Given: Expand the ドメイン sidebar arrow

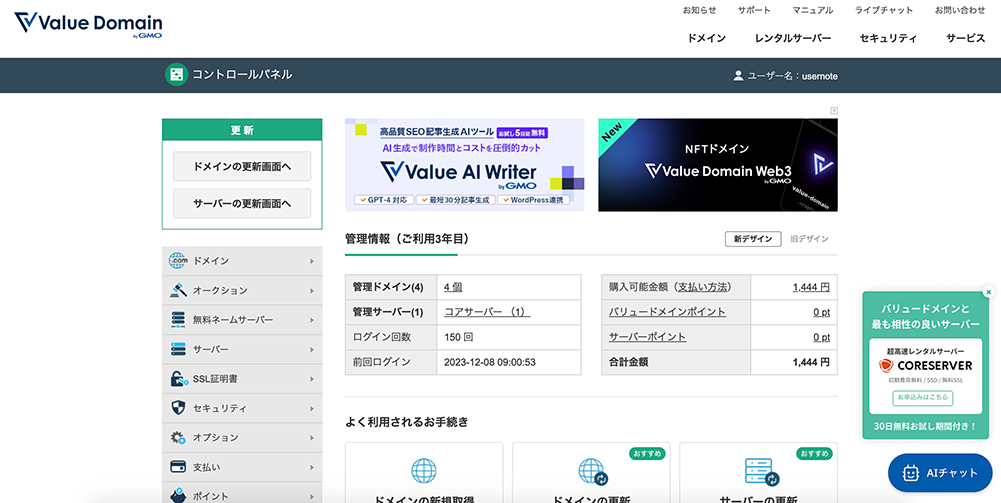Looking at the screenshot, I should 312,261.
